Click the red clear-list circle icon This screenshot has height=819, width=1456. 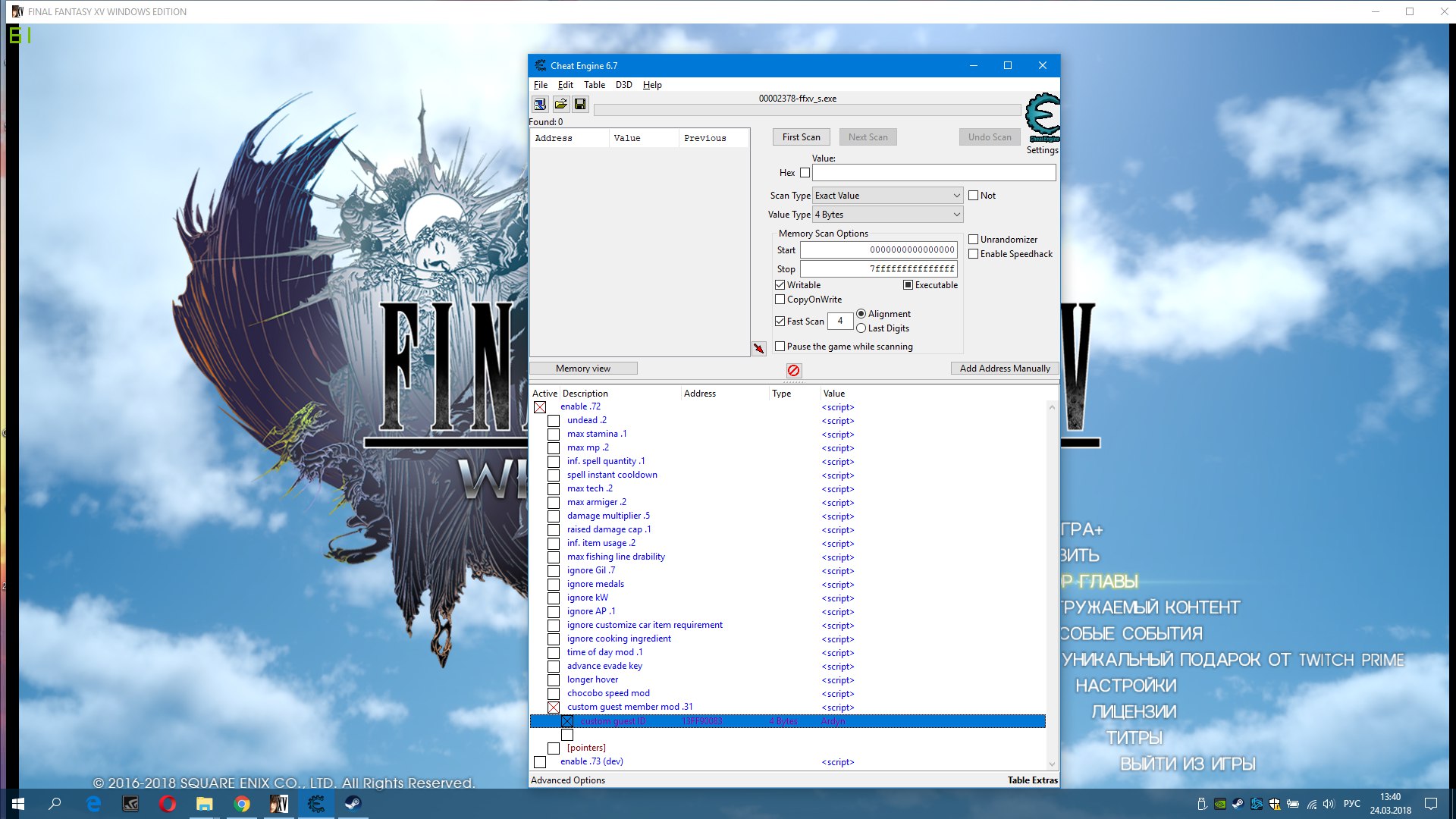[793, 370]
